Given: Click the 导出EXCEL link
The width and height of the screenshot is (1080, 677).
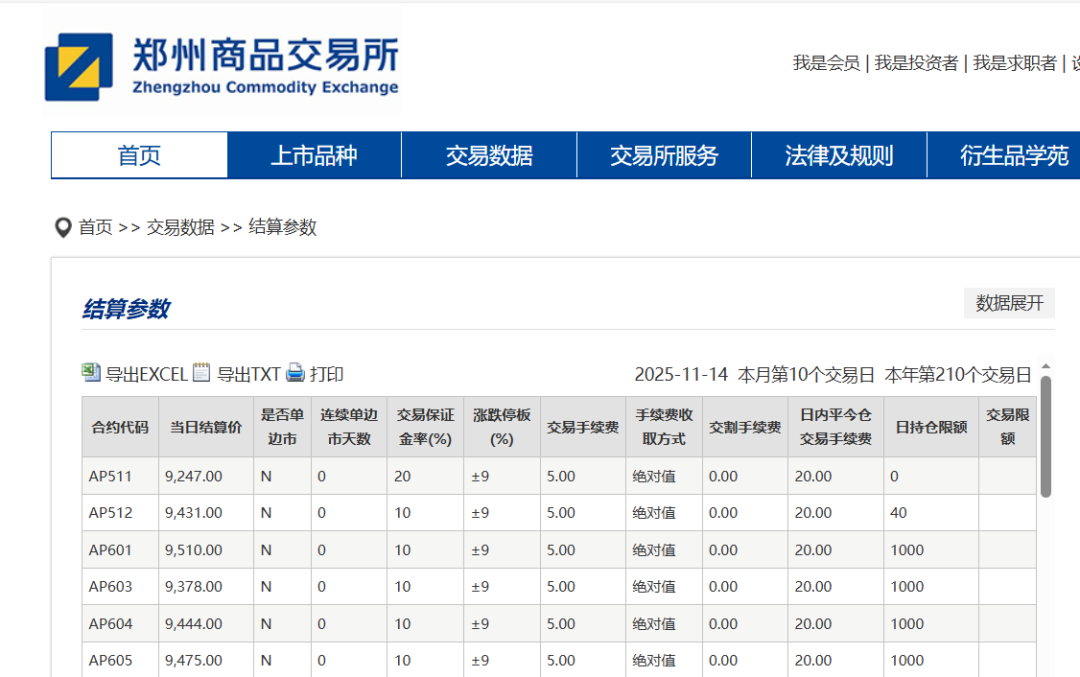Looking at the screenshot, I should pos(146,374).
